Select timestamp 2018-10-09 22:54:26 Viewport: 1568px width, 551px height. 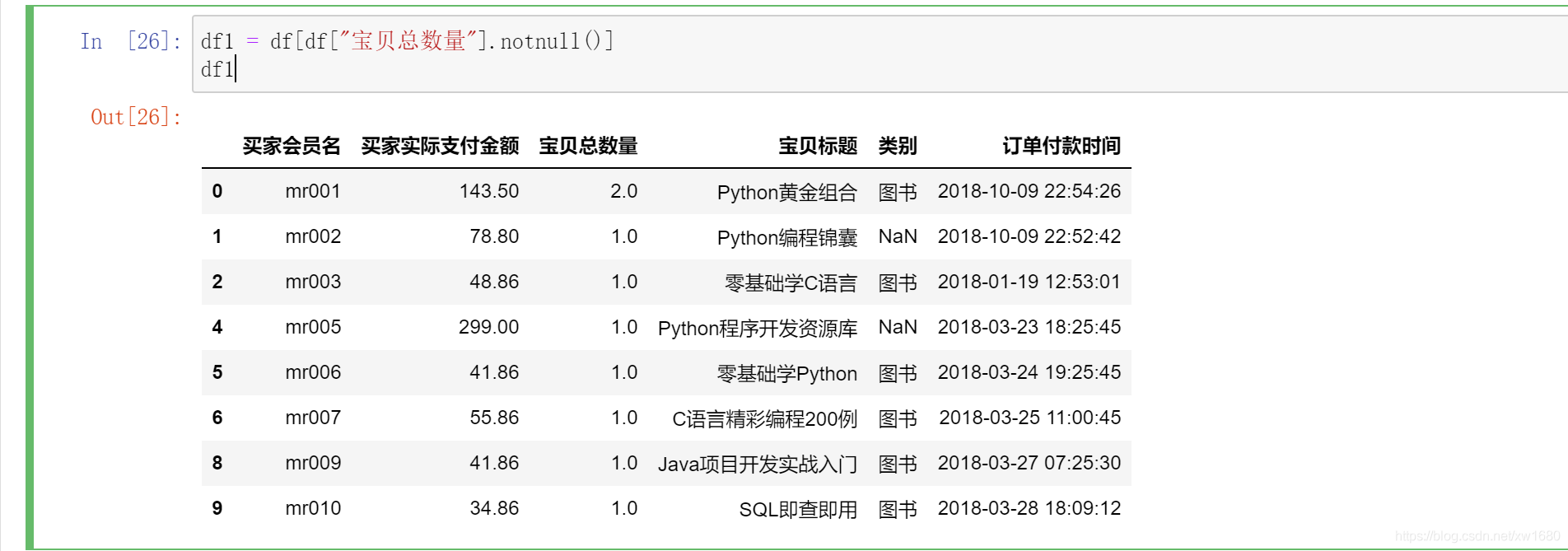point(1029,191)
